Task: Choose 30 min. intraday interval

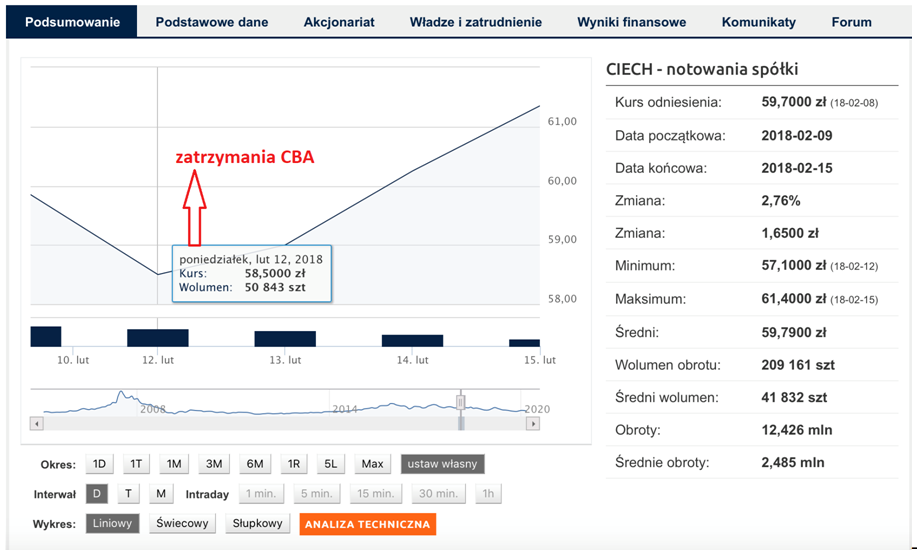Action: (439, 494)
